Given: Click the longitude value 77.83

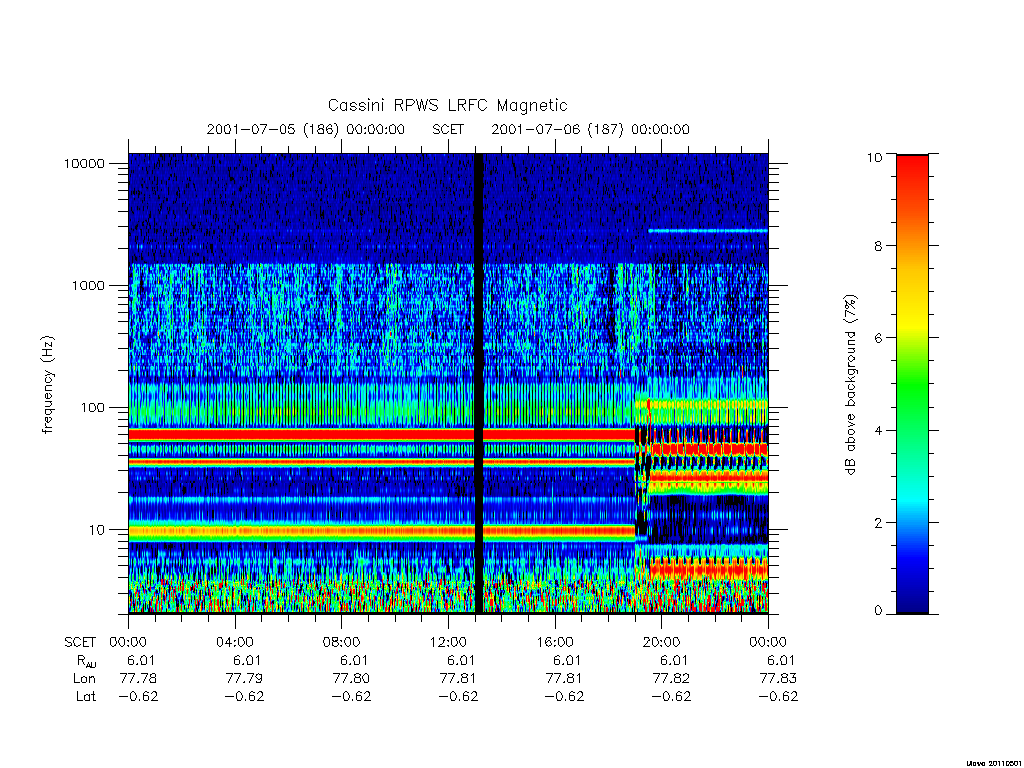Looking at the screenshot, I should click(x=778, y=679).
